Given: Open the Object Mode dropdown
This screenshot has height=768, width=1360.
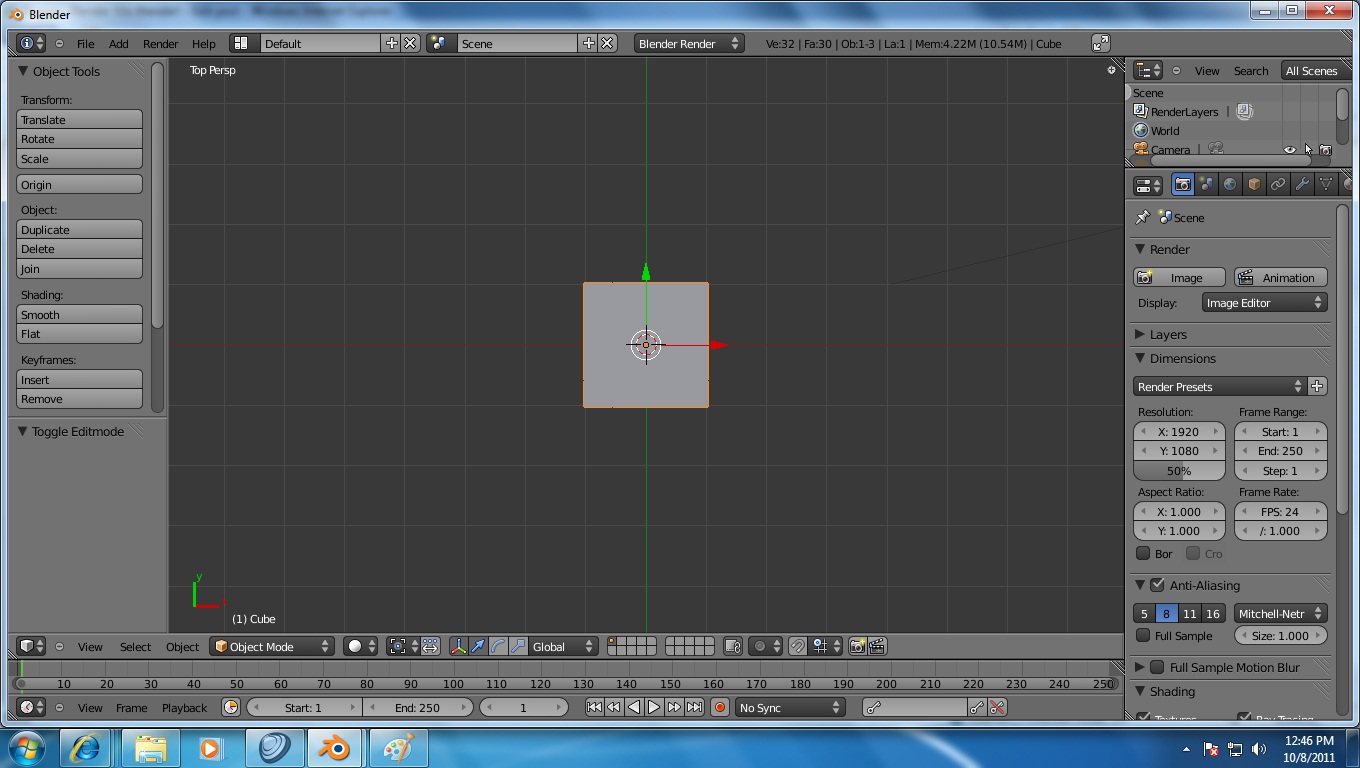Looking at the screenshot, I should coord(272,647).
